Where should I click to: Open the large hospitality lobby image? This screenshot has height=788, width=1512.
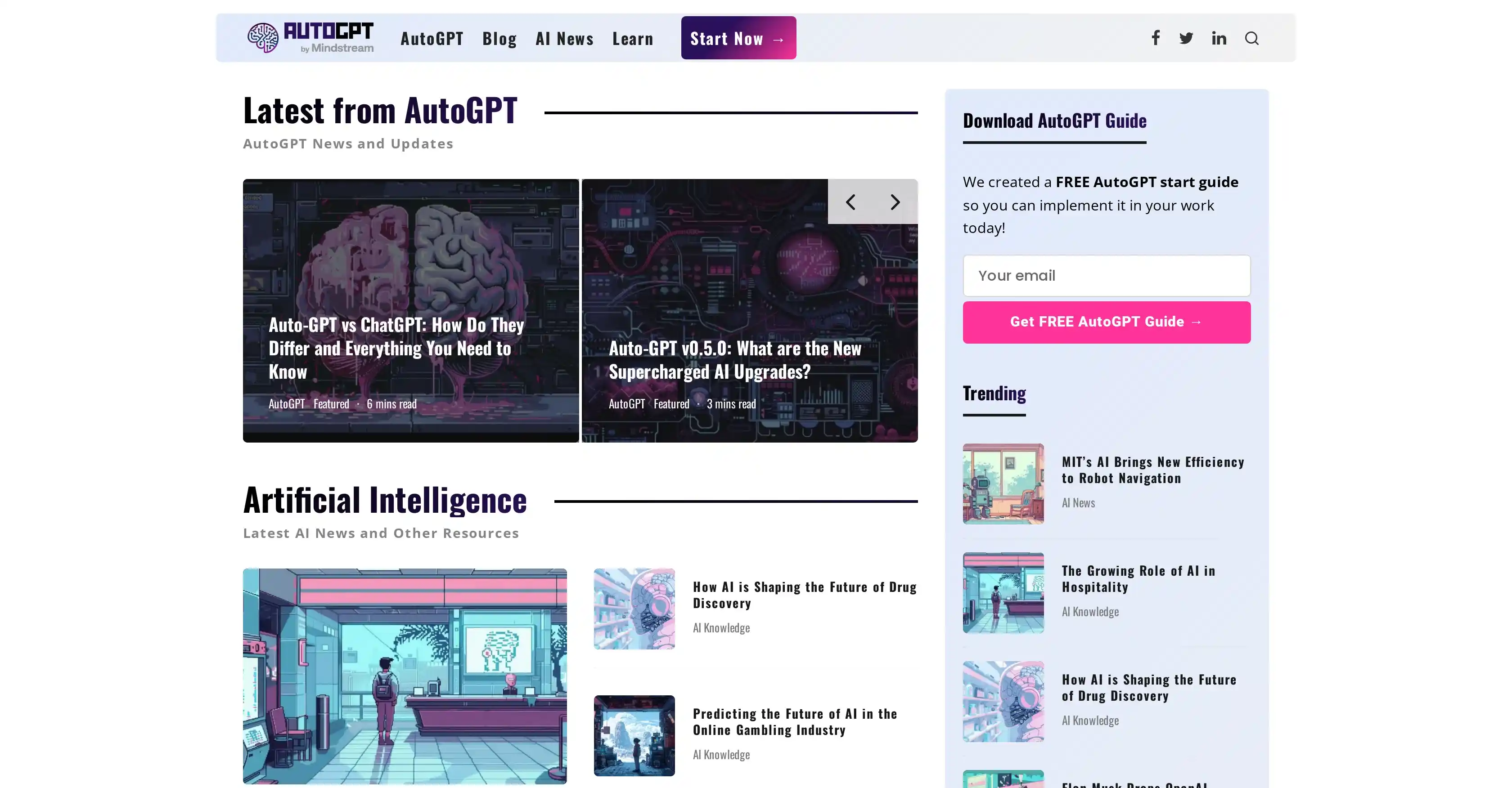405,676
